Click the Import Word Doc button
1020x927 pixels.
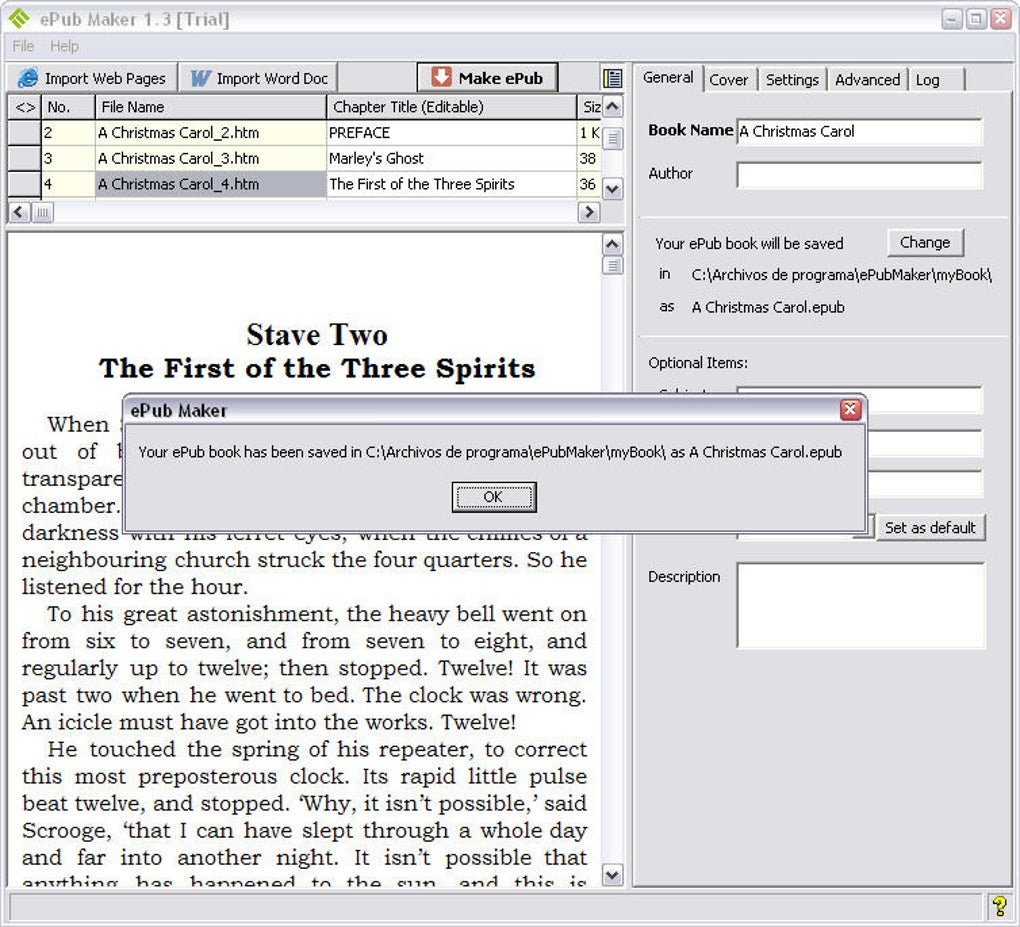click(x=258, y=79)
